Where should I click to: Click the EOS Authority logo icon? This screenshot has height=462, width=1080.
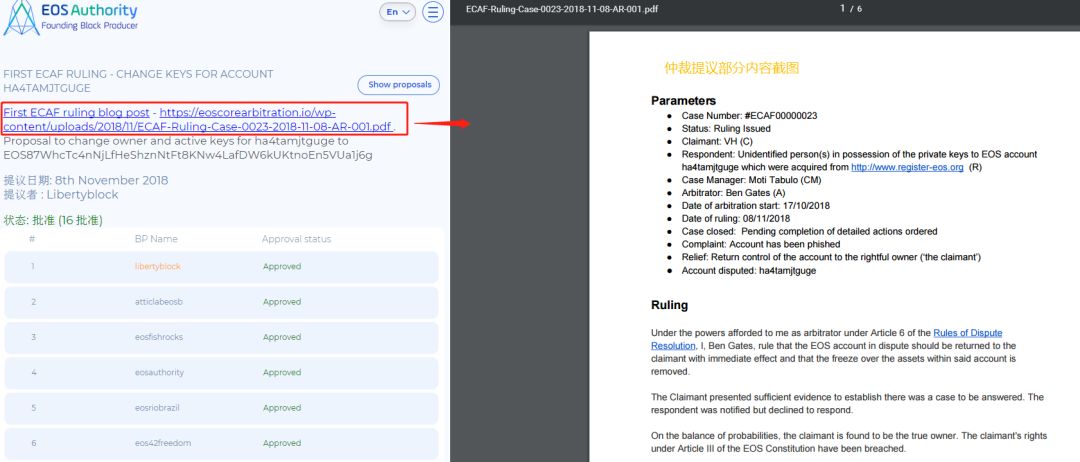pyautogui.click(x=21, y=17)
